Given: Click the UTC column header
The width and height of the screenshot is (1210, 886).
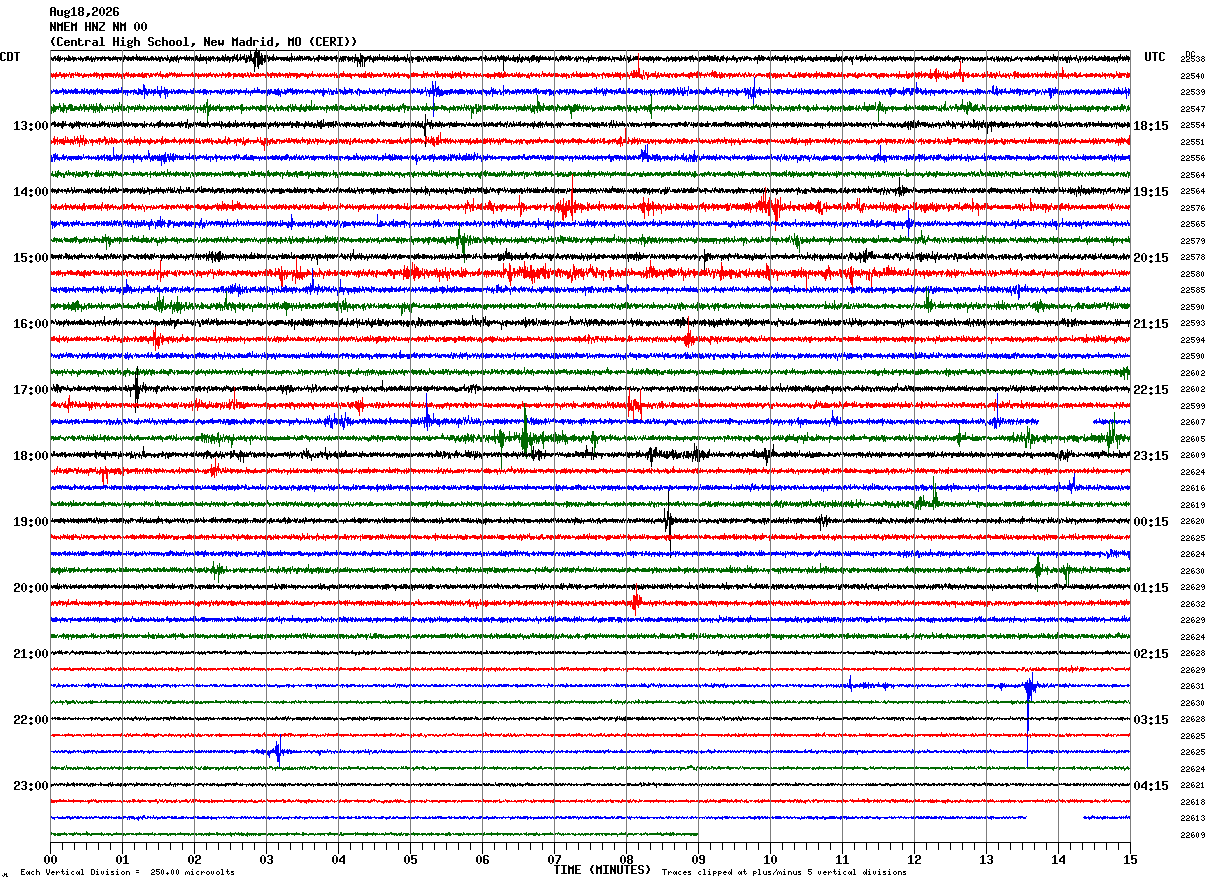Looking at the screenshot, I should pos(1155,57).
